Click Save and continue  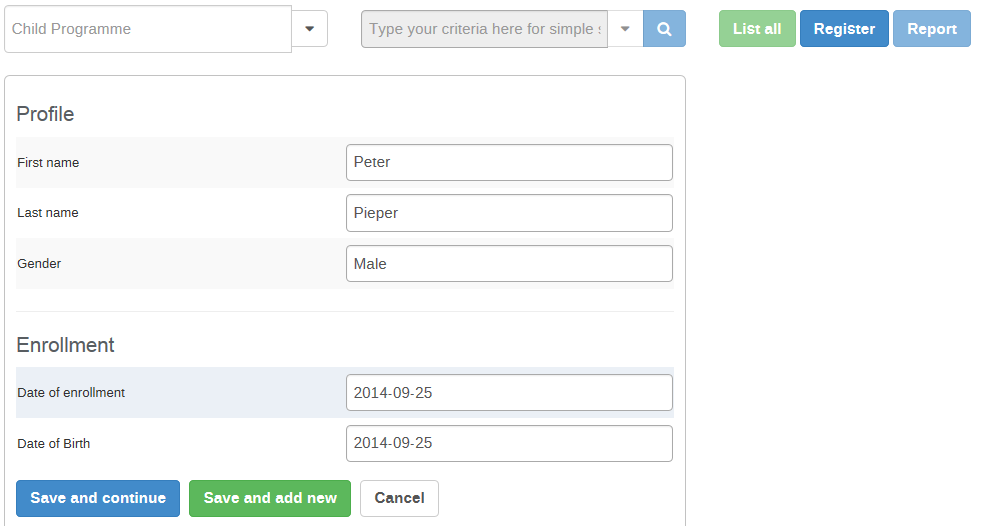pos(98,498)
